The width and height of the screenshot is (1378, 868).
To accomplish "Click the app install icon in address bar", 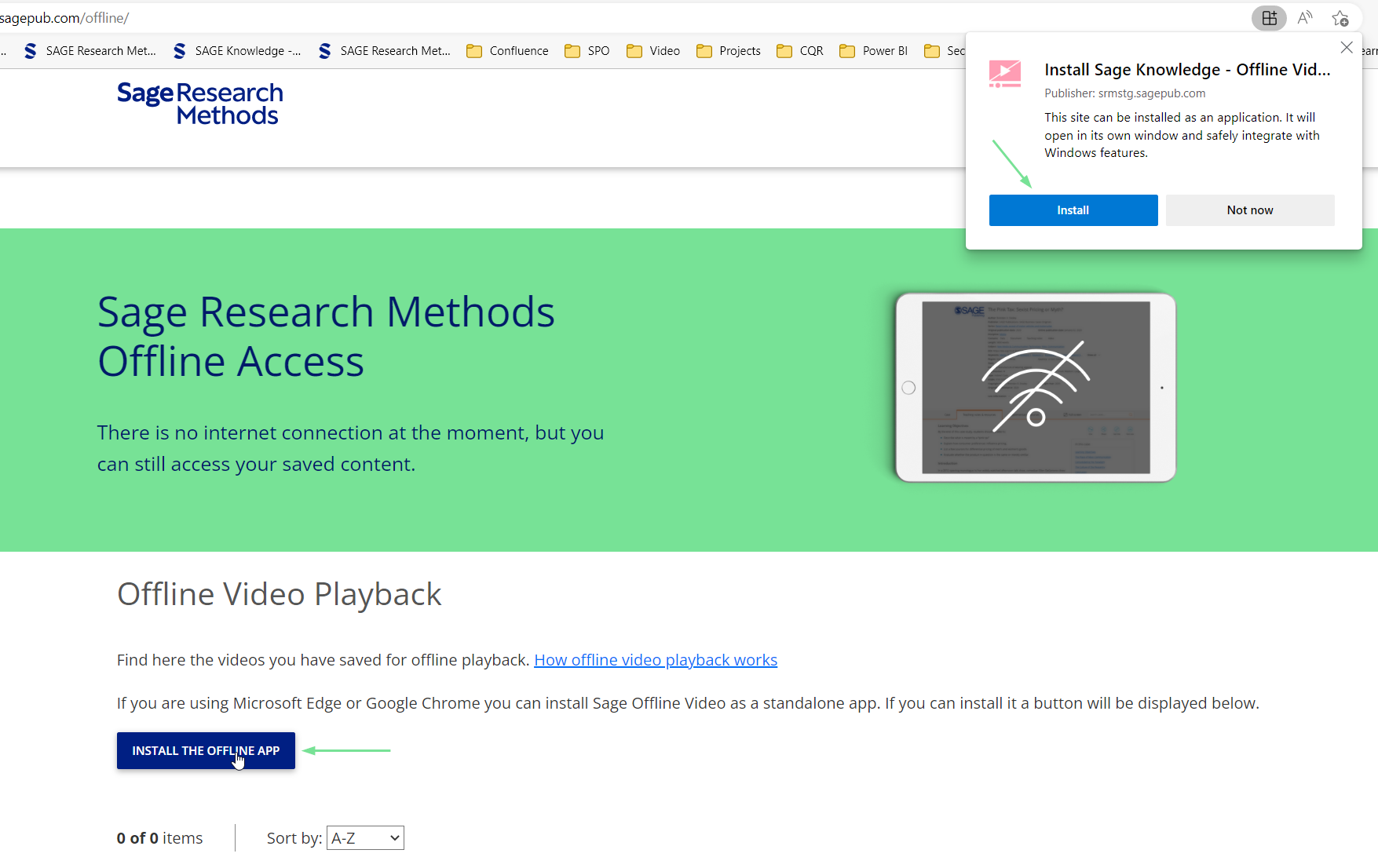I will [x=1269, y=18].
